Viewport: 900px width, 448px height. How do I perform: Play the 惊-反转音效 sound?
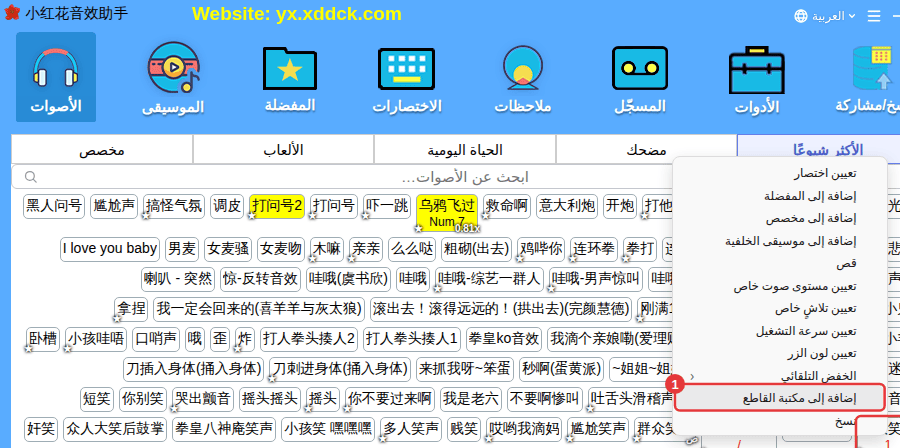click(x=261, y=279)
